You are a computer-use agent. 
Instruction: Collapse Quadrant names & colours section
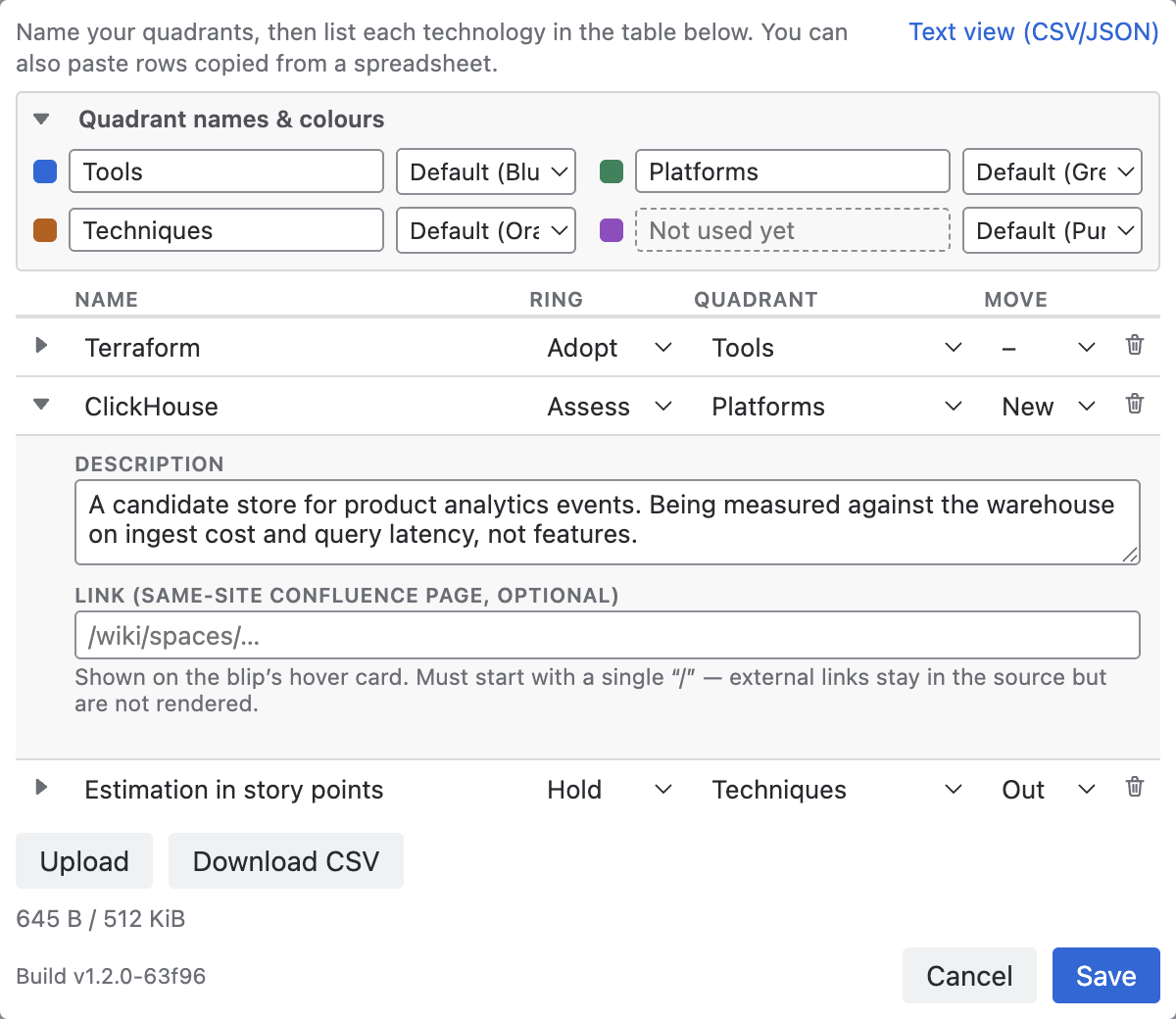tap(41, 119)
